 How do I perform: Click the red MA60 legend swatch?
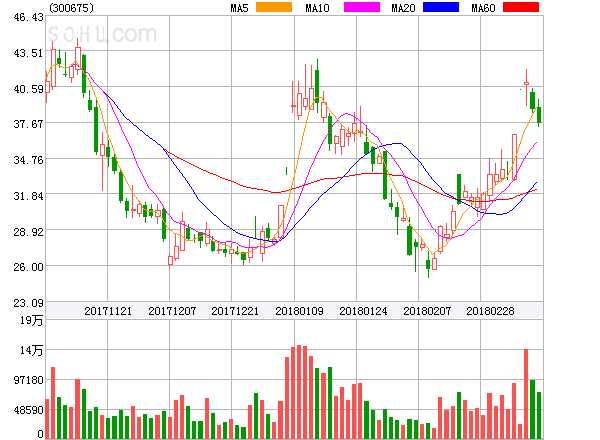(x=521, y=7)
